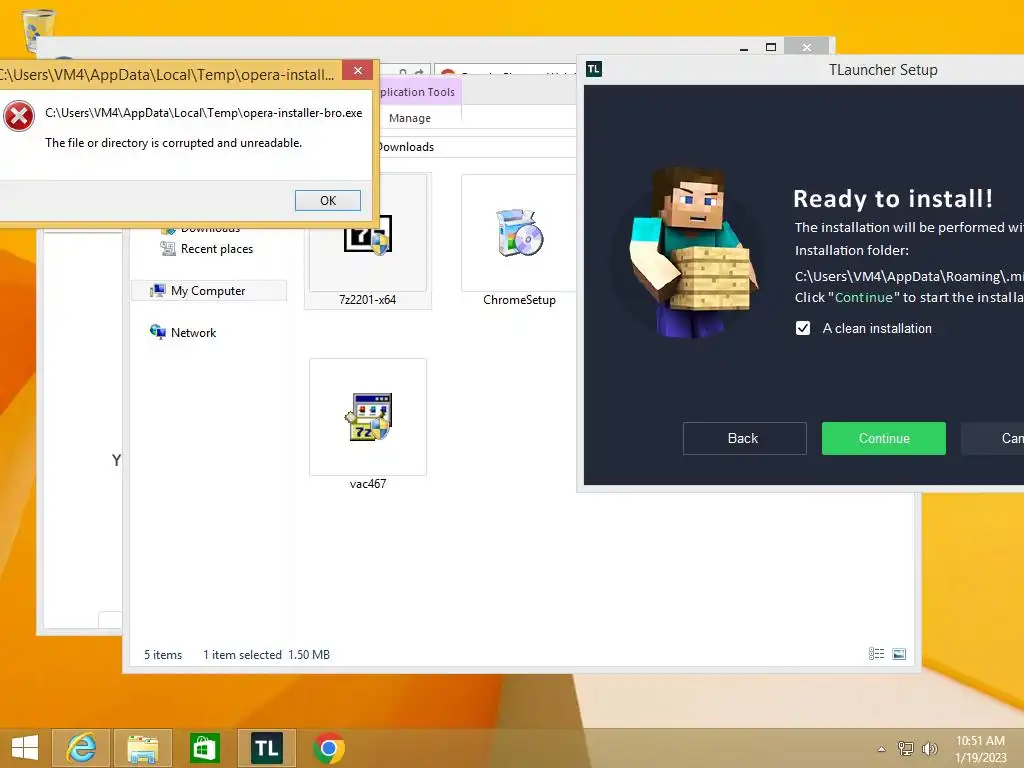Switch to large icons view in Explorer

click(899, 654)
